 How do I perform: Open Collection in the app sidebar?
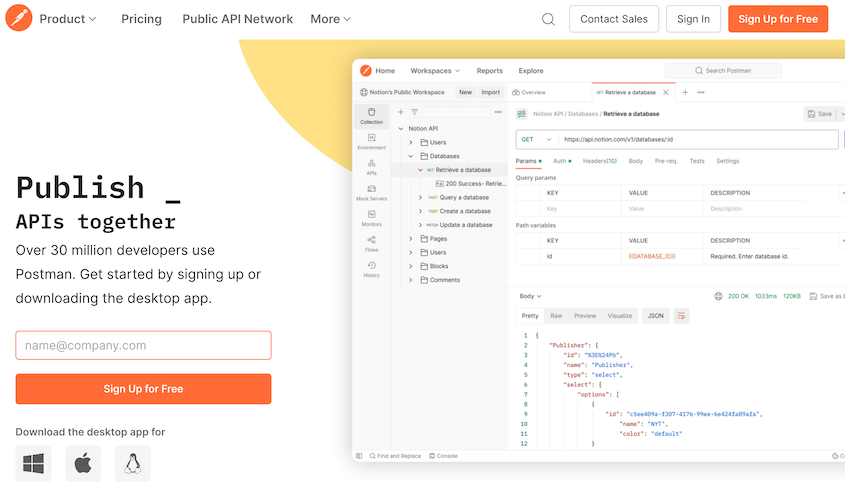[x=371, y=116]
